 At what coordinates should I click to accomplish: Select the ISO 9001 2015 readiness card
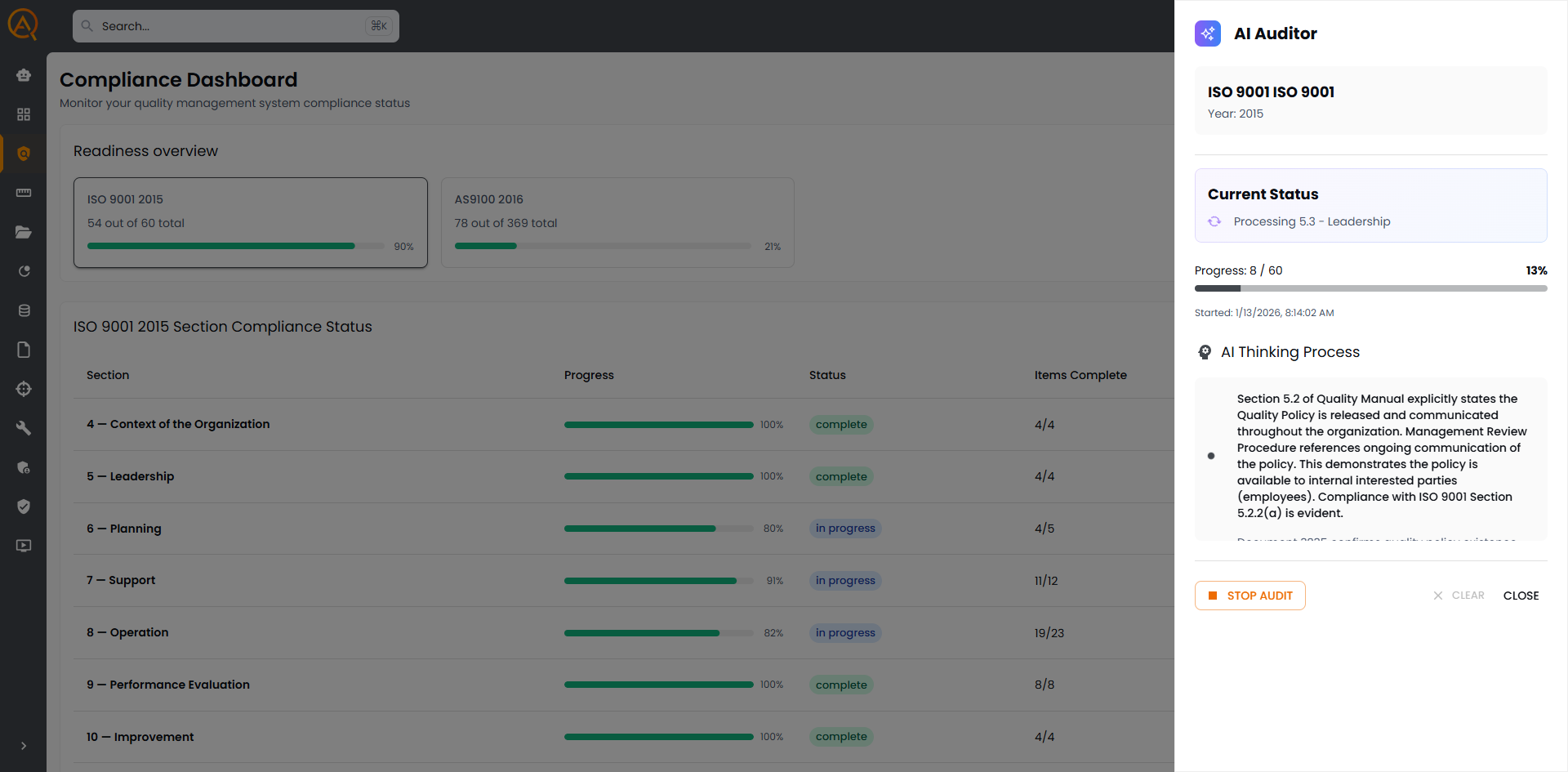coord(250,222)
